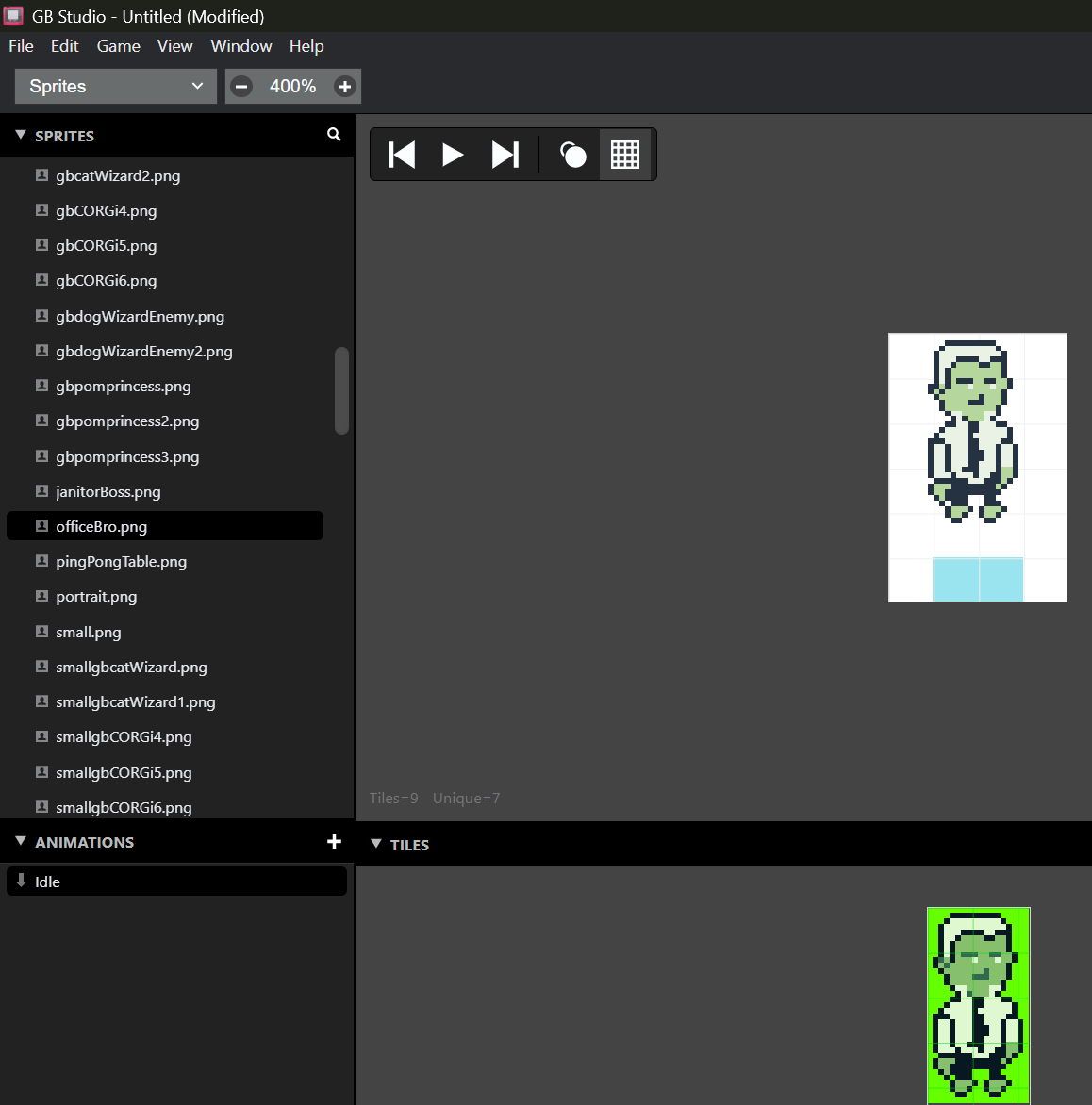This screenshot has height=1105, width=1092.
Task: Open the File menu
Action: click(x=21, y=46)
